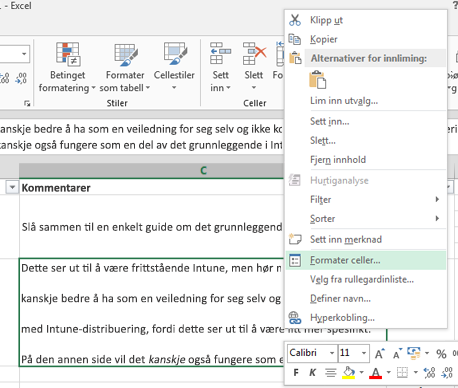This screenshot has height=388, width=458.
Task: Click the Formater celler icon
Action: tap(295, 260)
